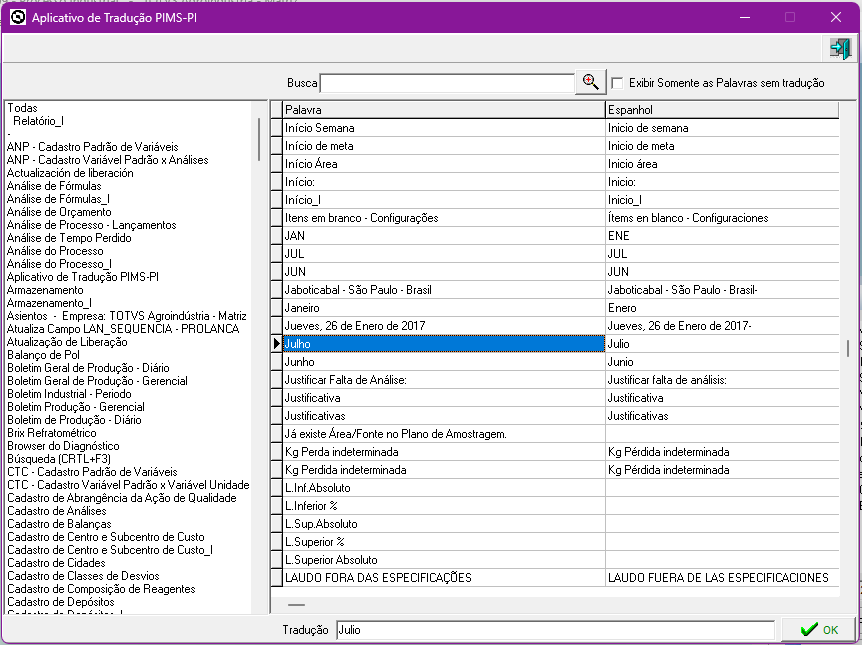Click the Busca search input field
Viewport: 862px width, 645px height.
(447, 83)
